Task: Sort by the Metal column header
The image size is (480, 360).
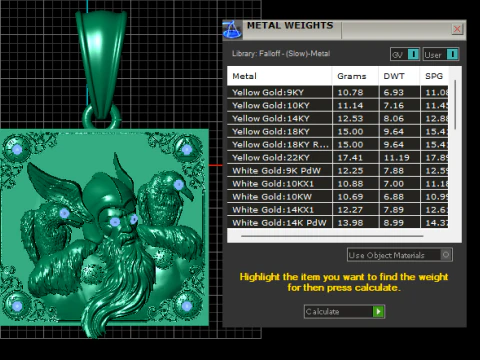Action: point(279,76)
